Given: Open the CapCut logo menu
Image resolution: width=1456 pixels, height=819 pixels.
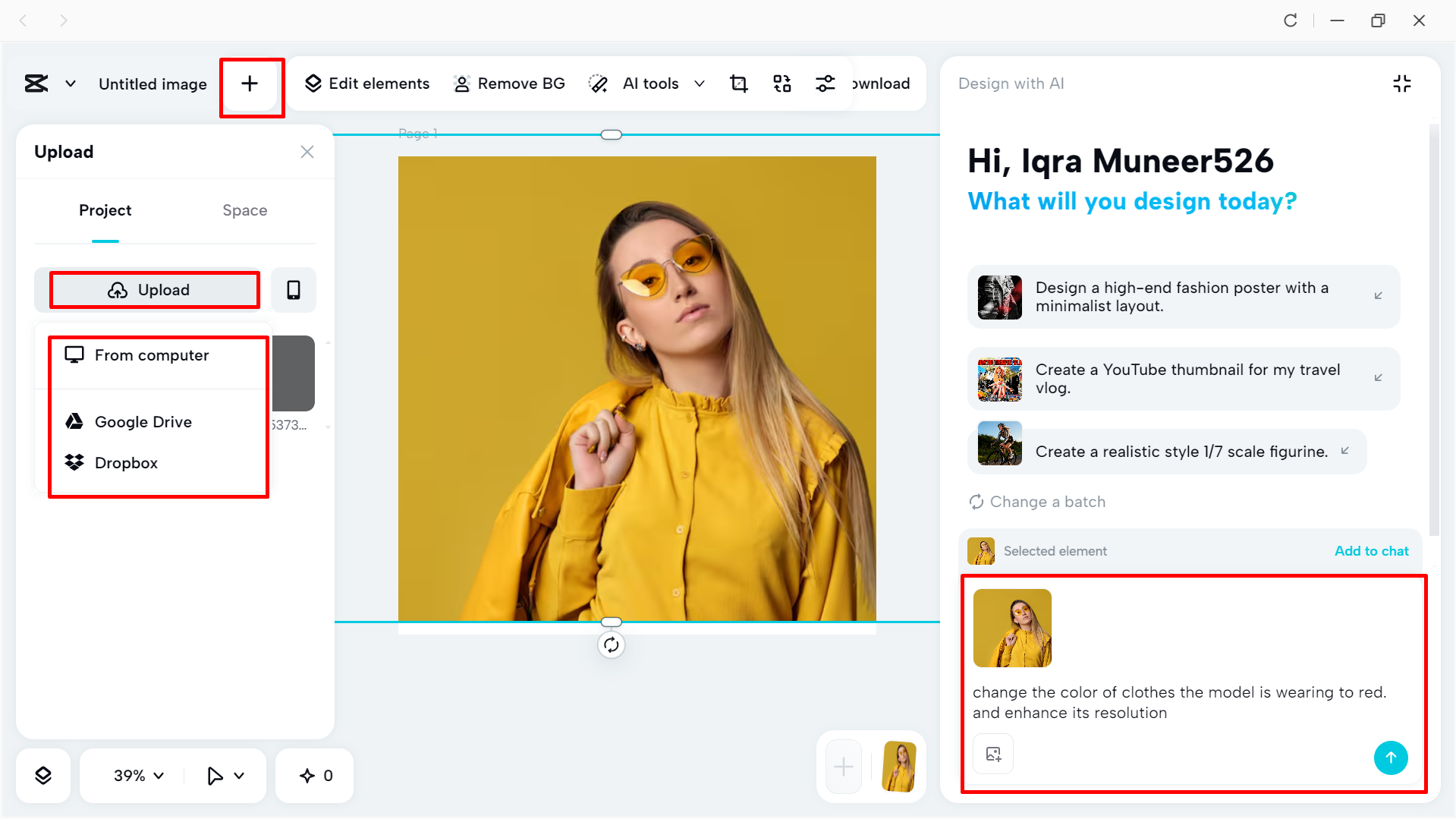Looking at the screenshot, I should tap(36, 83).
